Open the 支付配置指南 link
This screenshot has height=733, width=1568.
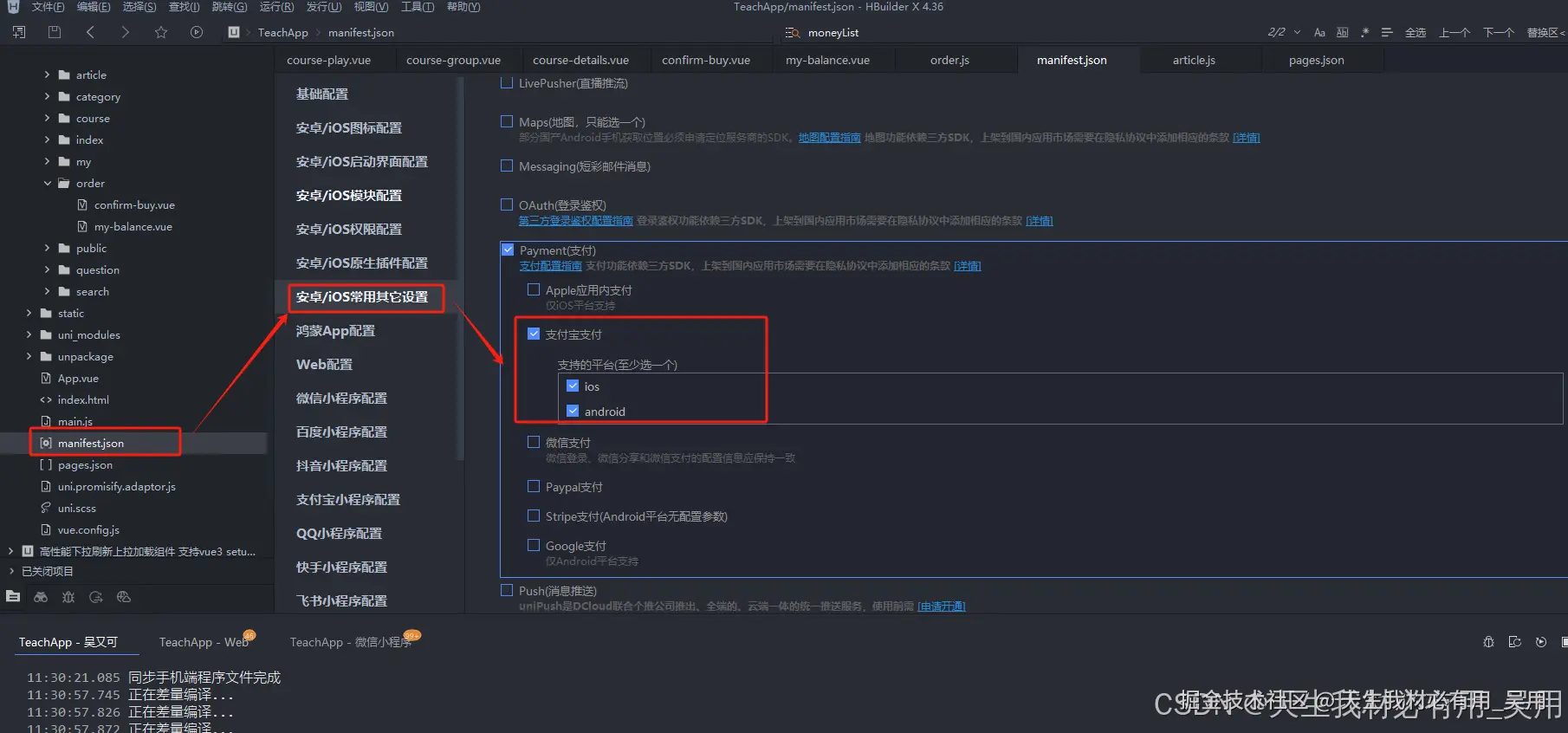point(551,266)
